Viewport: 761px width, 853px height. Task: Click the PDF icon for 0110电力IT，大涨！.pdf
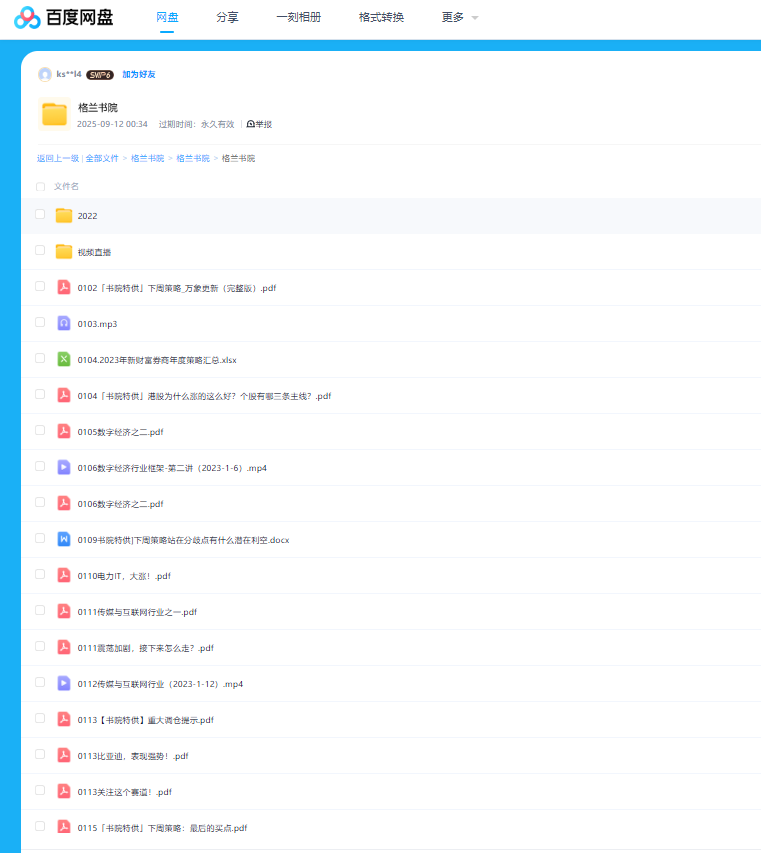tap(64, 575)
